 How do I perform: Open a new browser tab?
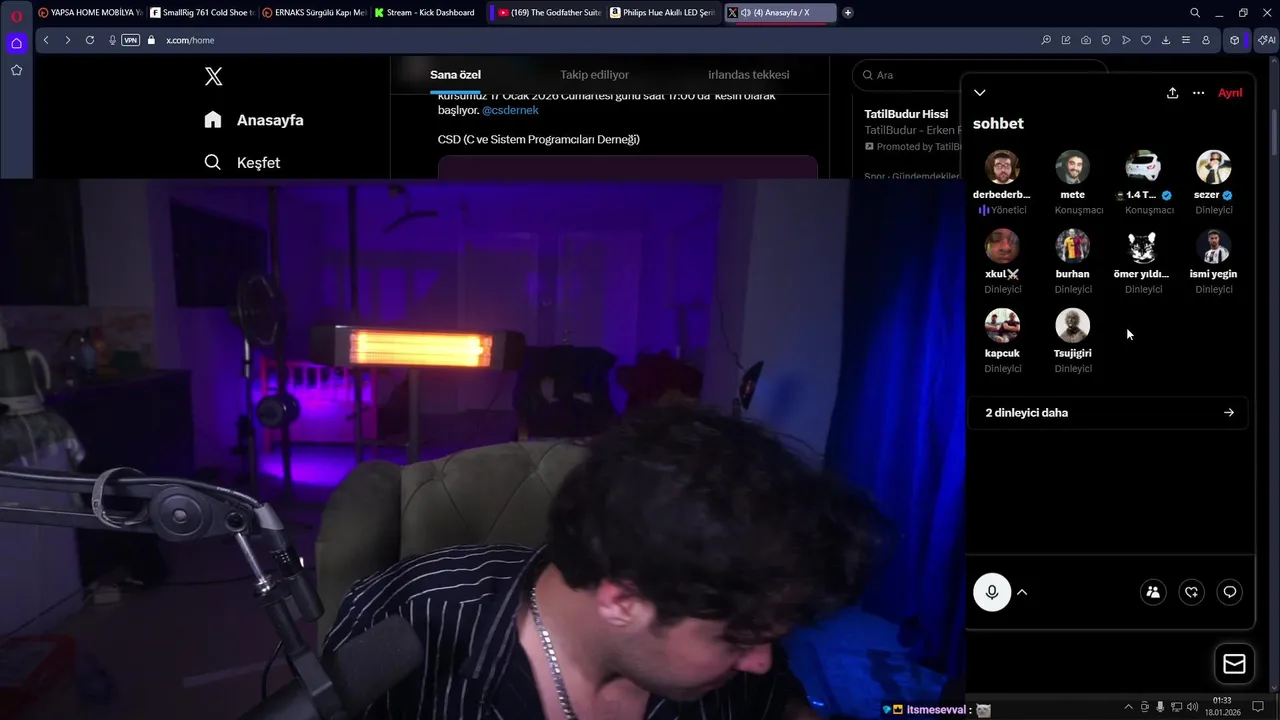click(848, 13)
